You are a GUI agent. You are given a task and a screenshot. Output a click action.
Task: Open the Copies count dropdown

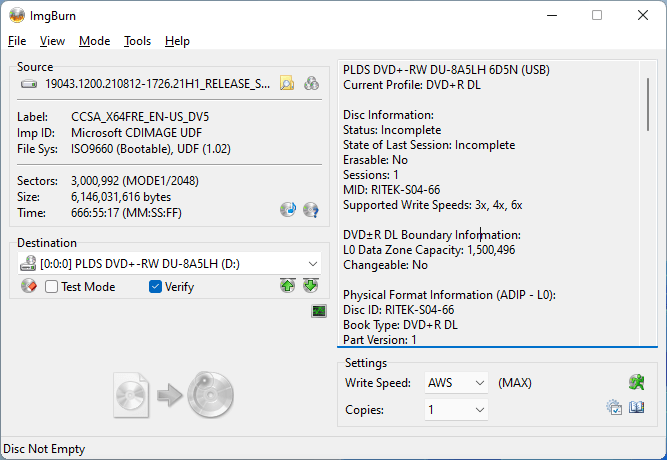click(x=479, y=410)
